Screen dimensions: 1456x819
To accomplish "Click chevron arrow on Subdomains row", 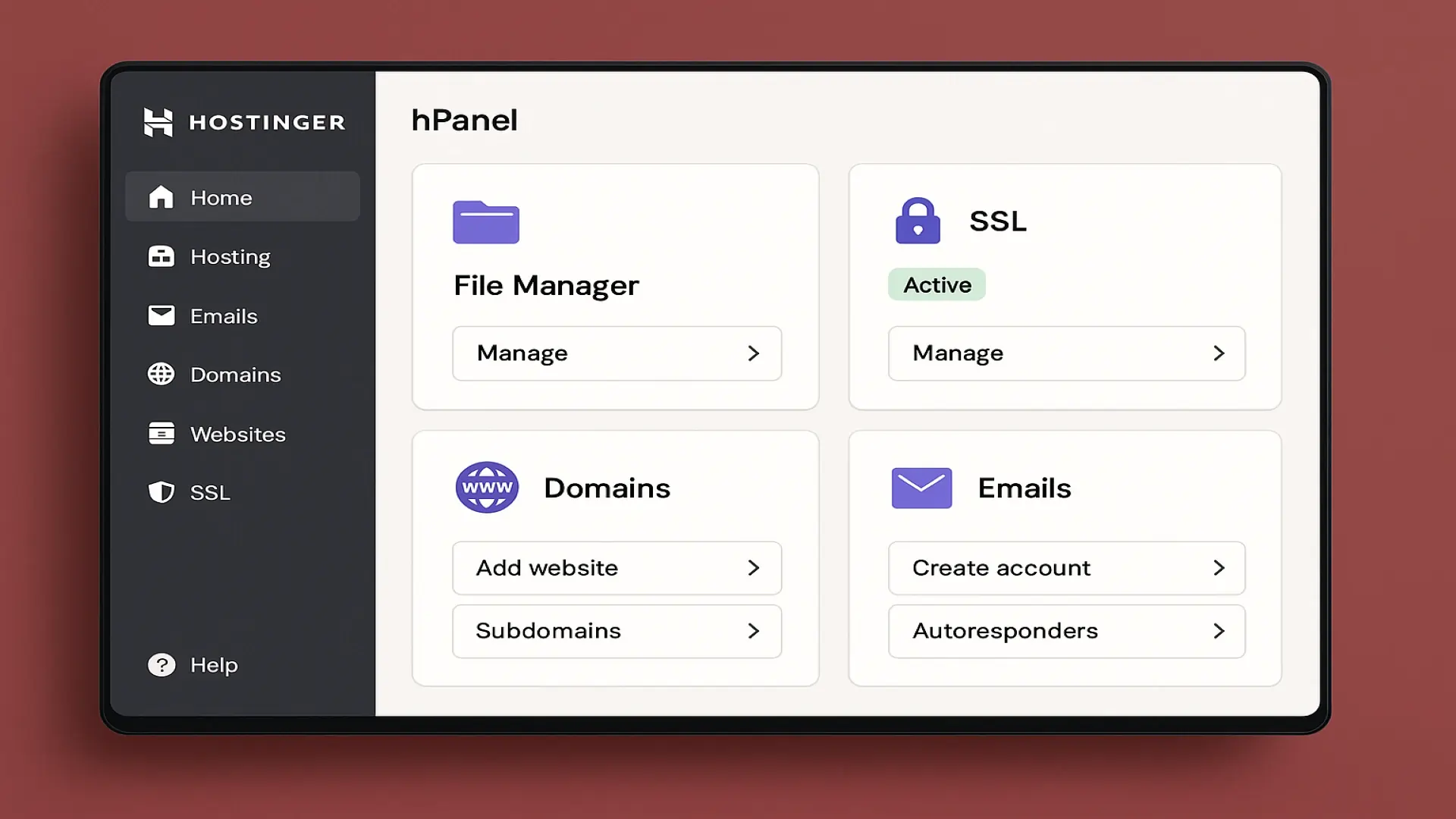I will point(753,631).
